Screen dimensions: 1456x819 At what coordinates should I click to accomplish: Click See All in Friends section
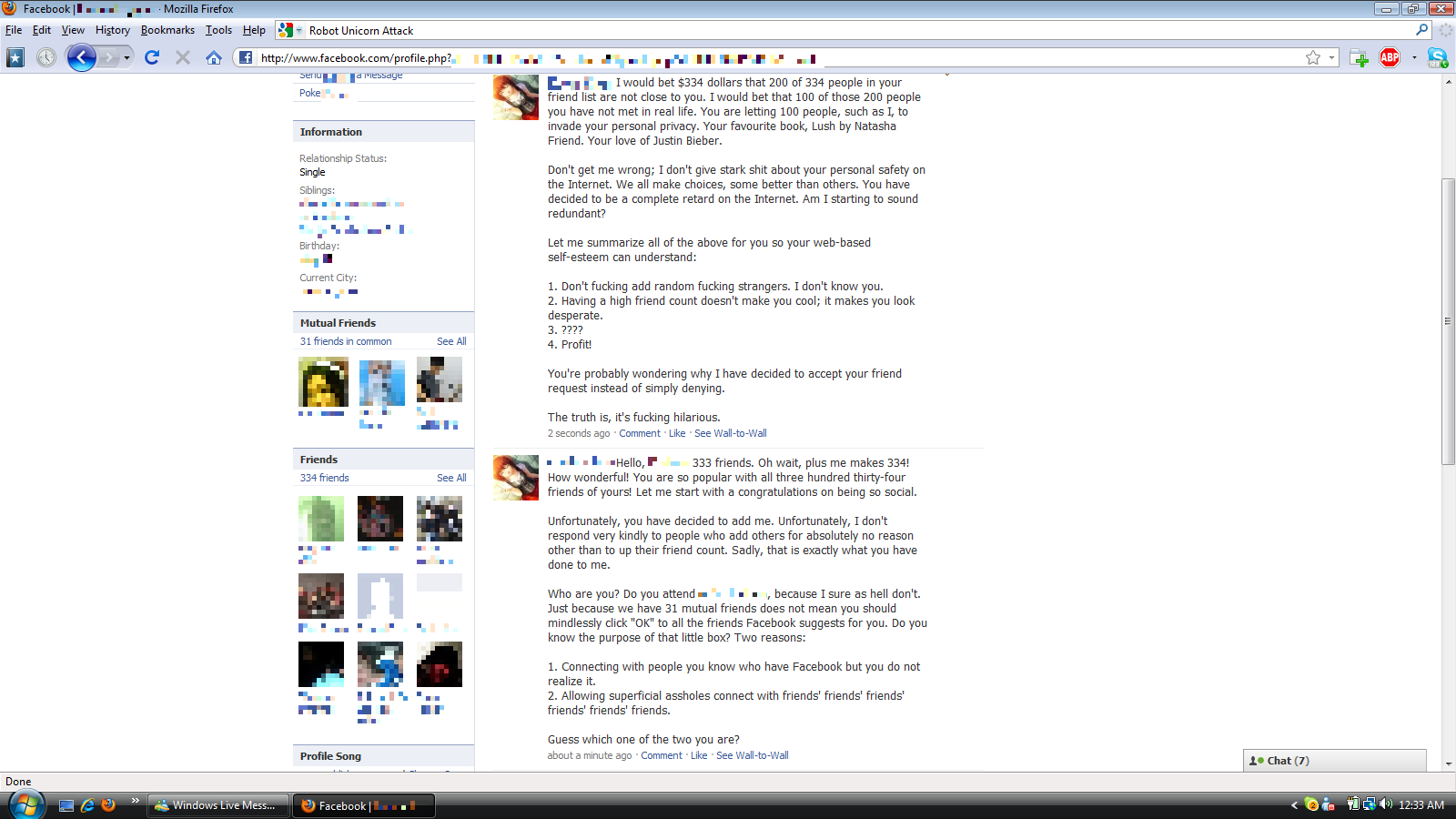[x=451, y=478]
